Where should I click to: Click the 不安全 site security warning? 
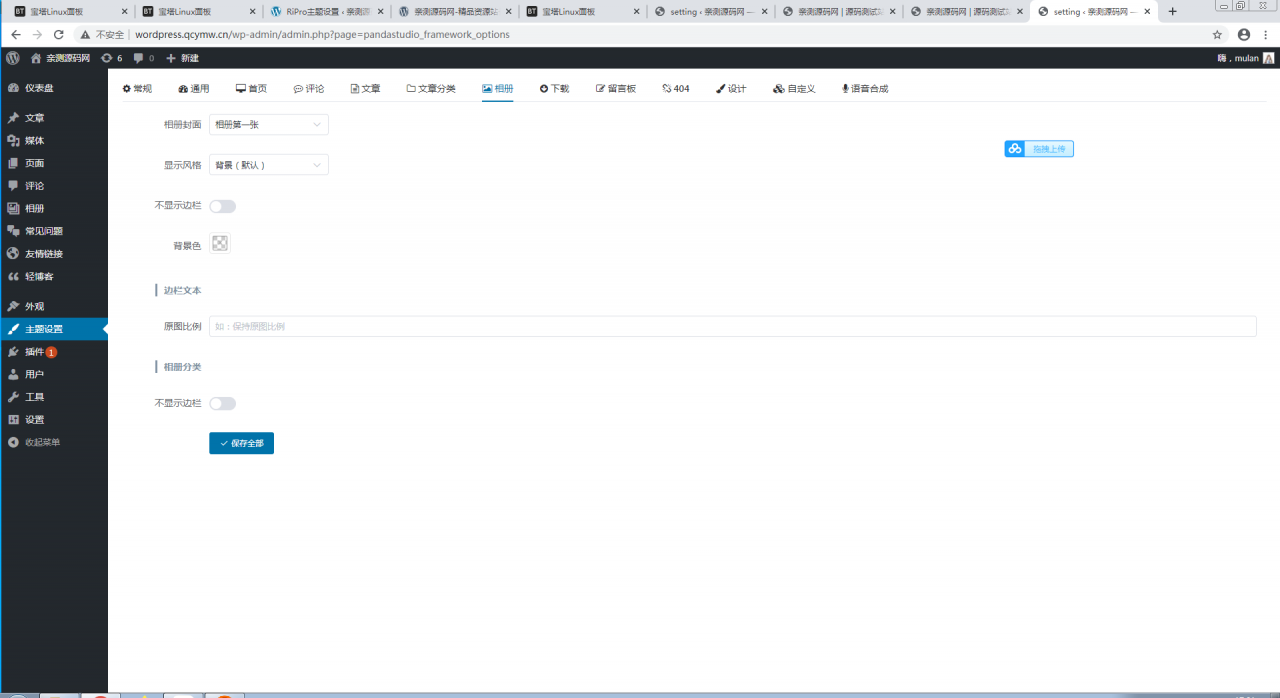point(103,34)
